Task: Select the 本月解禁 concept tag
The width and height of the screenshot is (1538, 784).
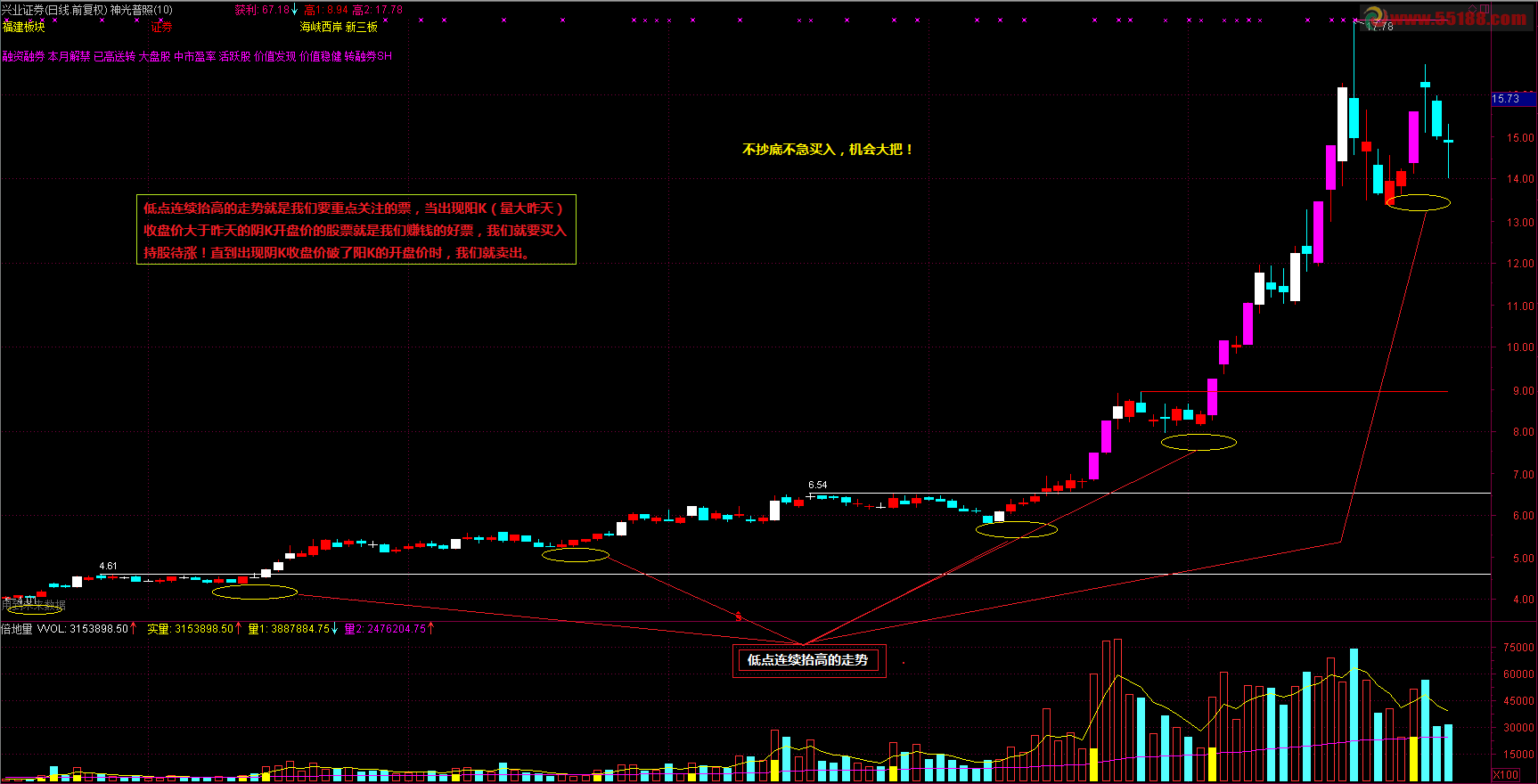Action: pos(70,56)
